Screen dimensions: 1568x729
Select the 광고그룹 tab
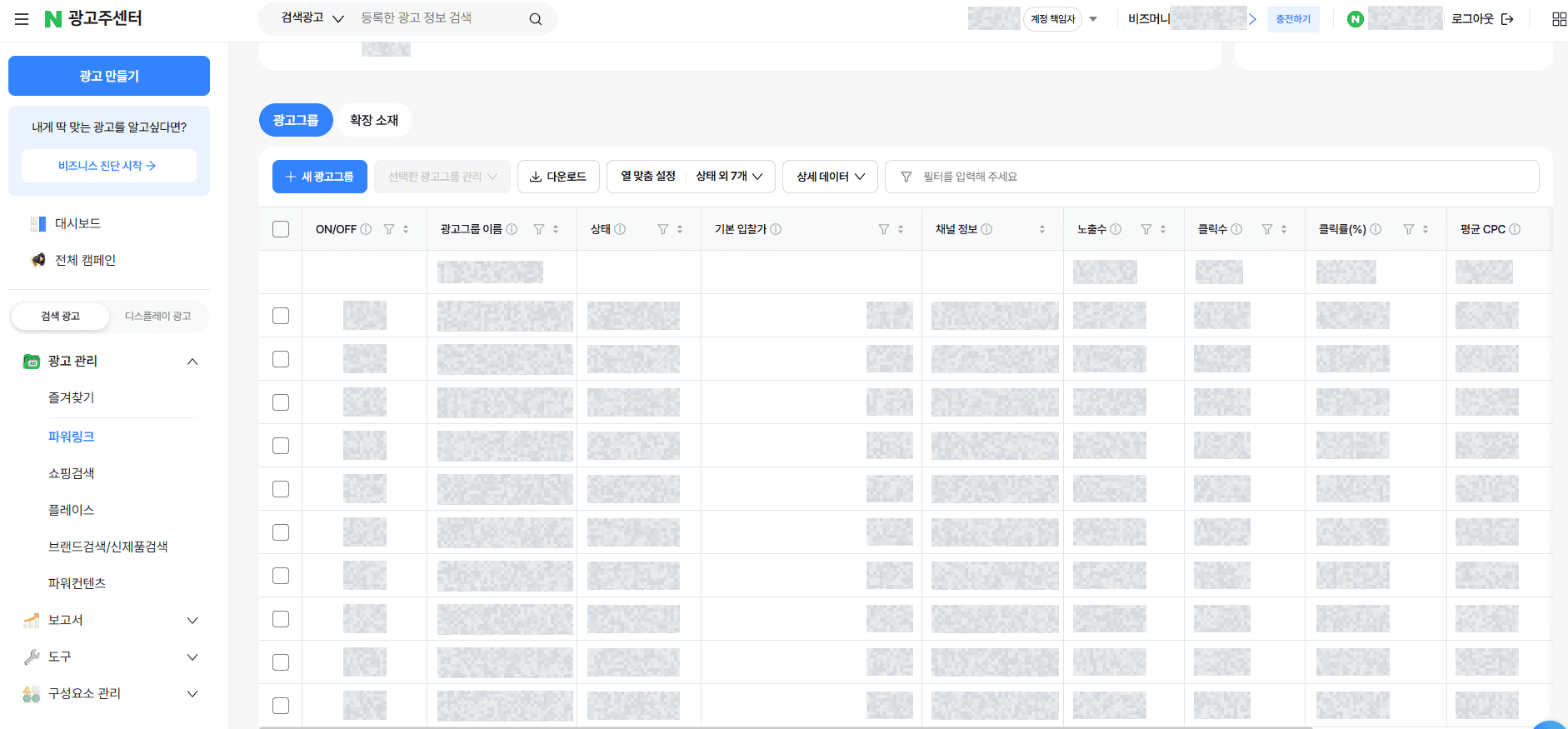tap(296, 120)
